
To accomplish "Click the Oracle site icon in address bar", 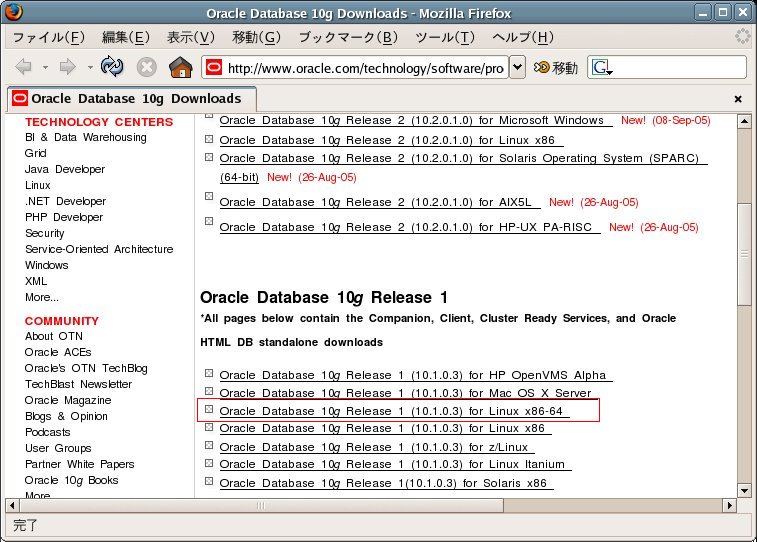I will coord(214,67).
